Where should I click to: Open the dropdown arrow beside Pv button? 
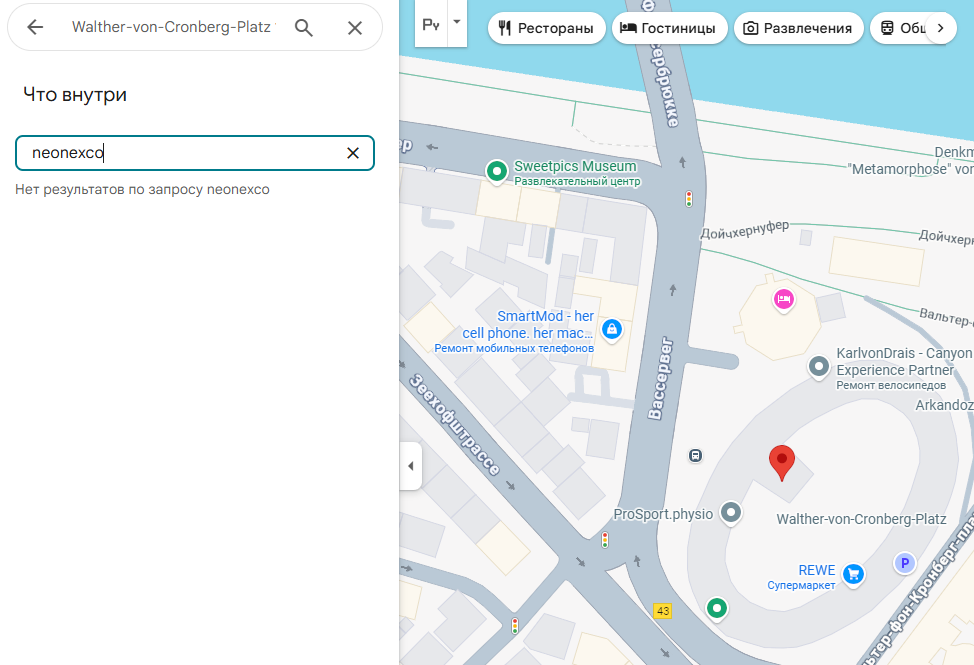457,22
